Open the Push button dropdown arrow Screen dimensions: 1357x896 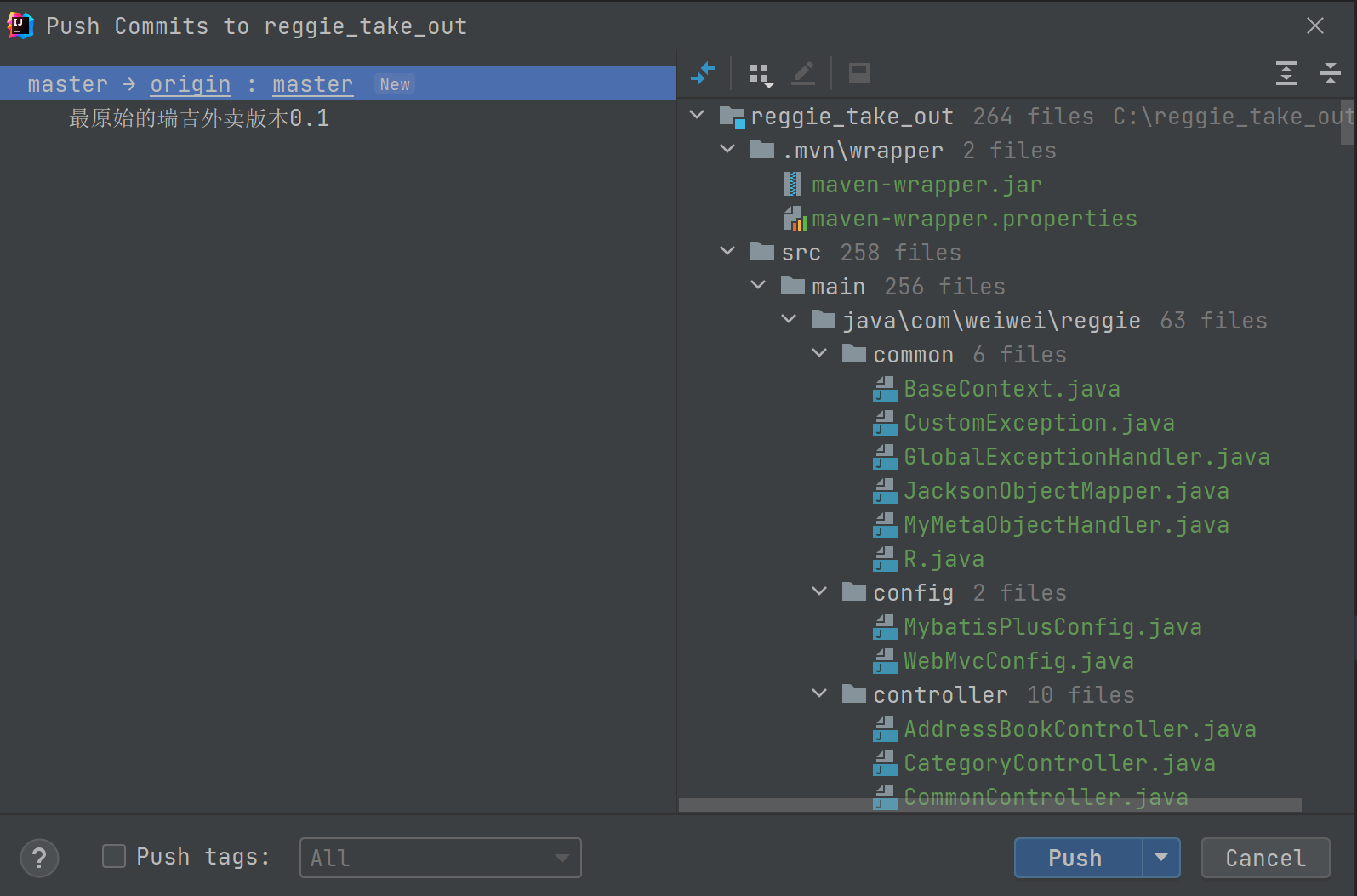1161,858
